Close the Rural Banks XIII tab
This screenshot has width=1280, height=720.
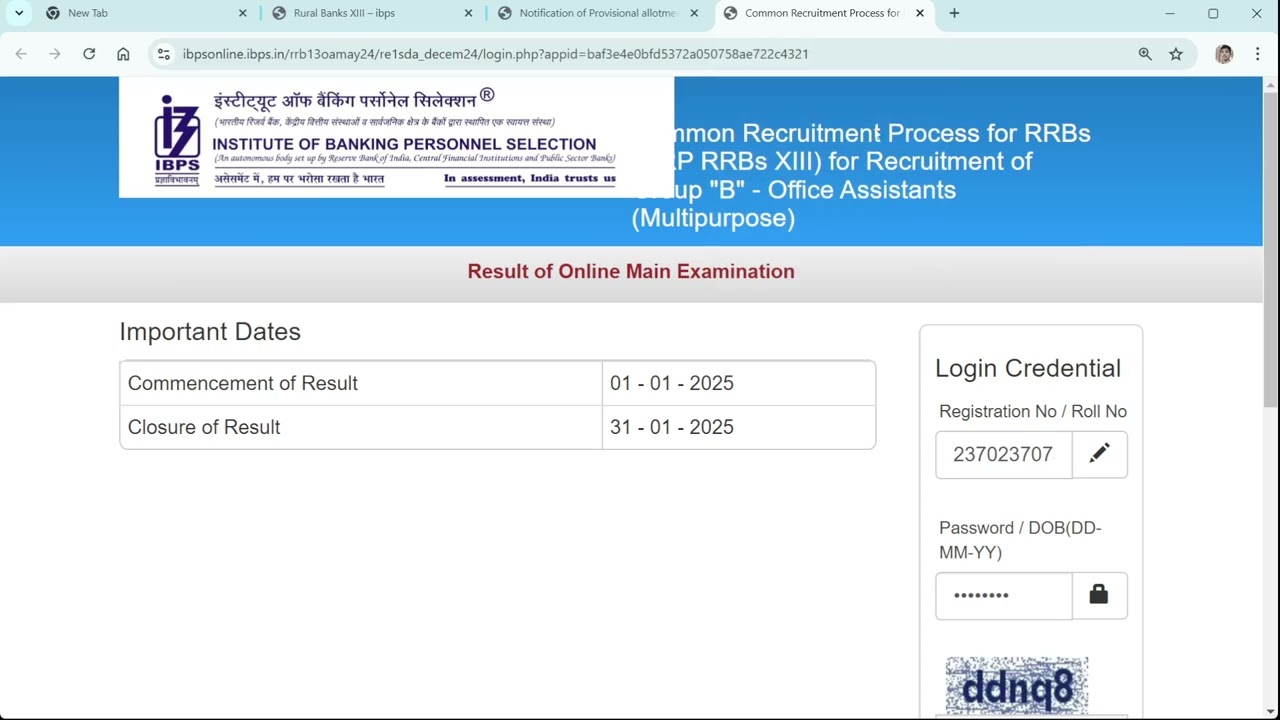click(x=468, y=13)
